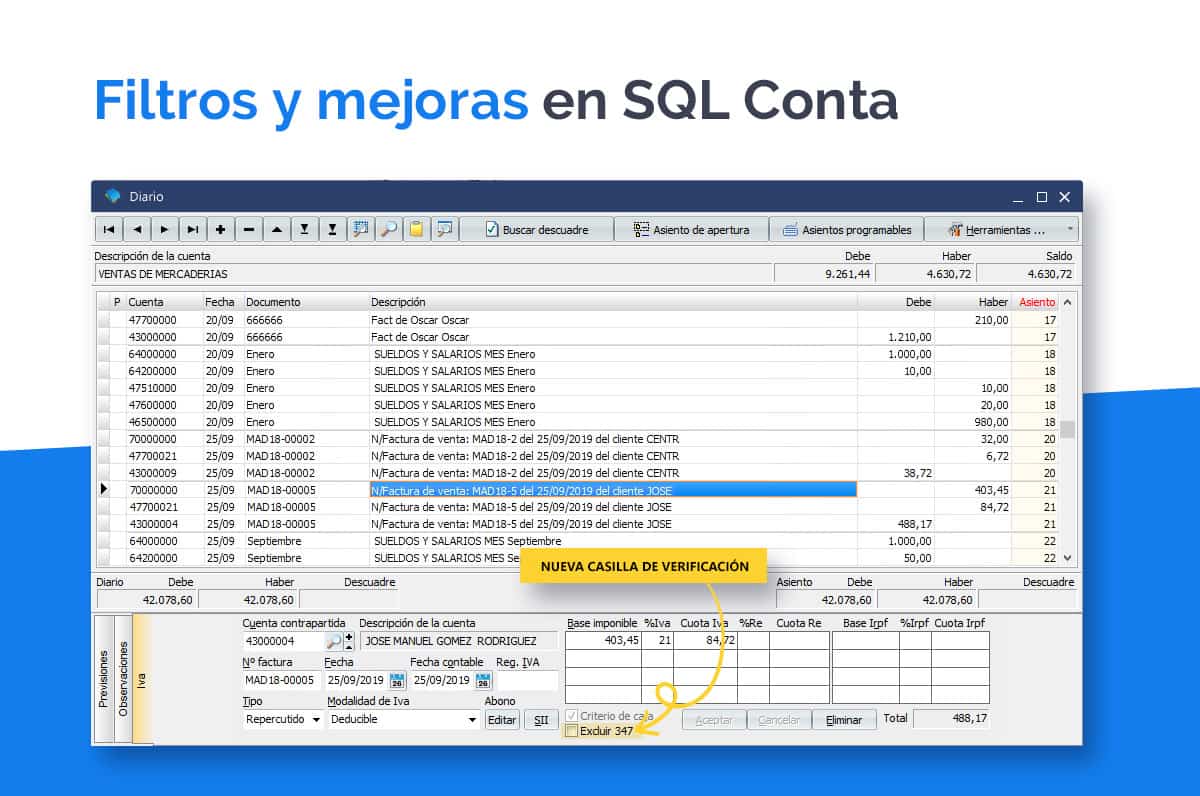Click the journal grid vertical scrollbar thumb

(x=1067, y=429)
